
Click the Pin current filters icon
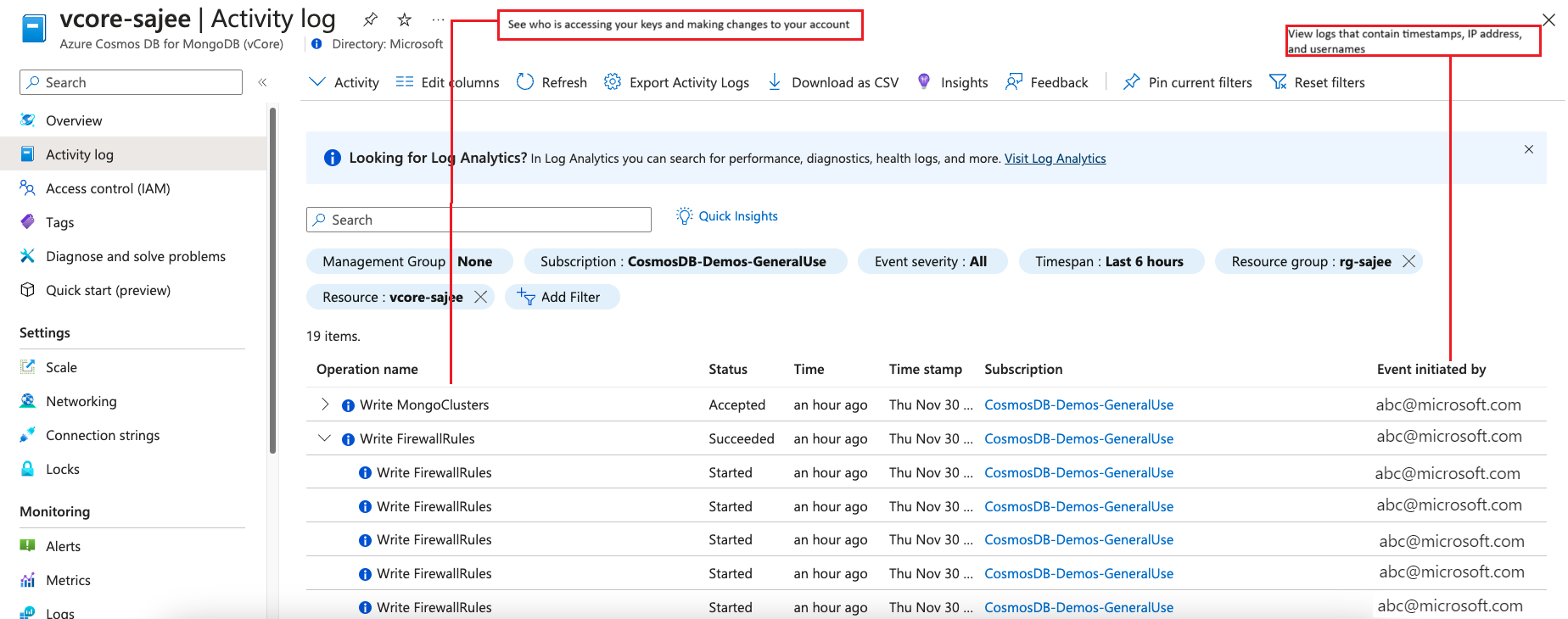pos(1131,81)
